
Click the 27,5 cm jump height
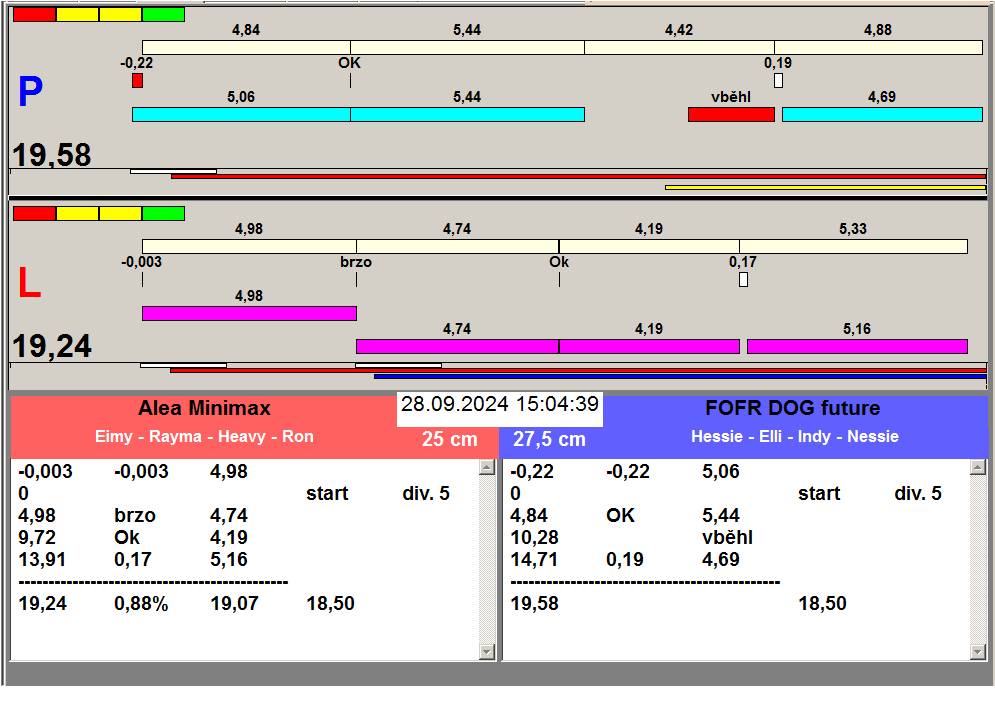click(549, 439)
